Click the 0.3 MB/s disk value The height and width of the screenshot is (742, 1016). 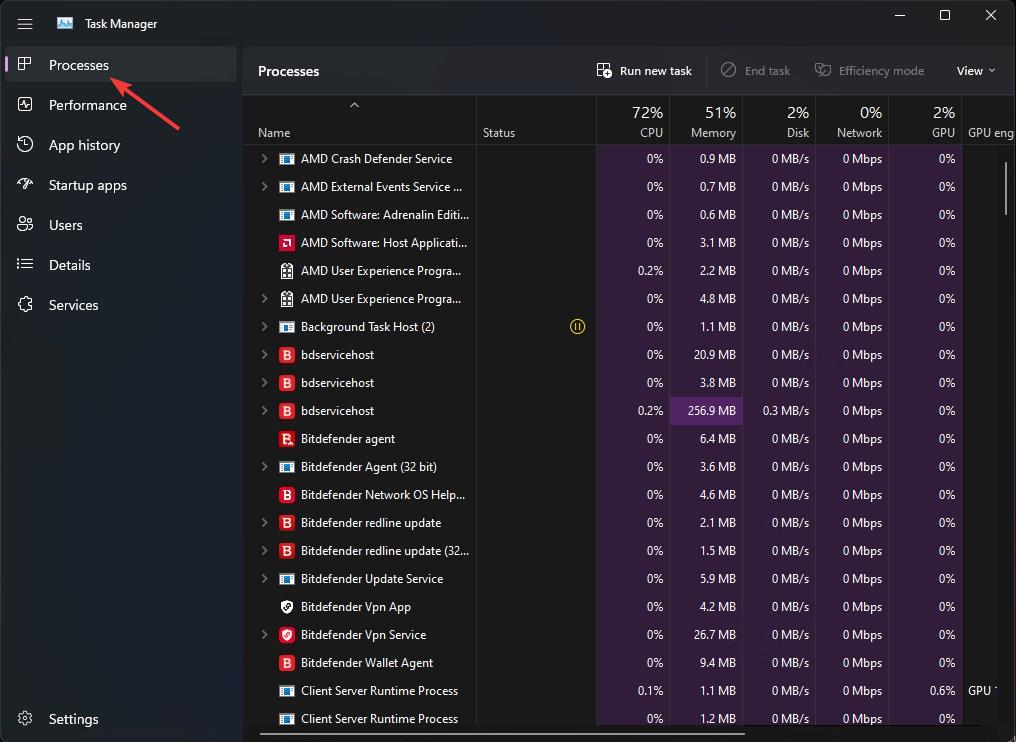point(785,411)
